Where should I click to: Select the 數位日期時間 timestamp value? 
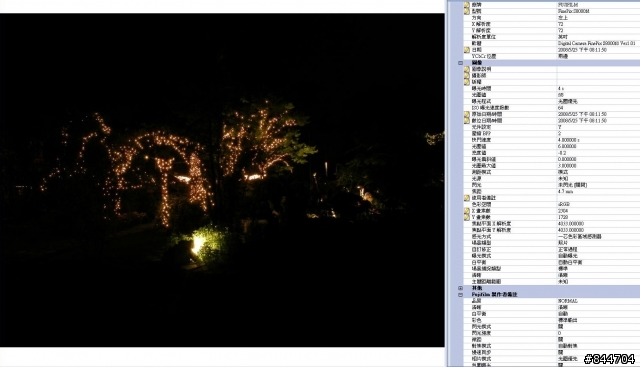click(582, 121)
